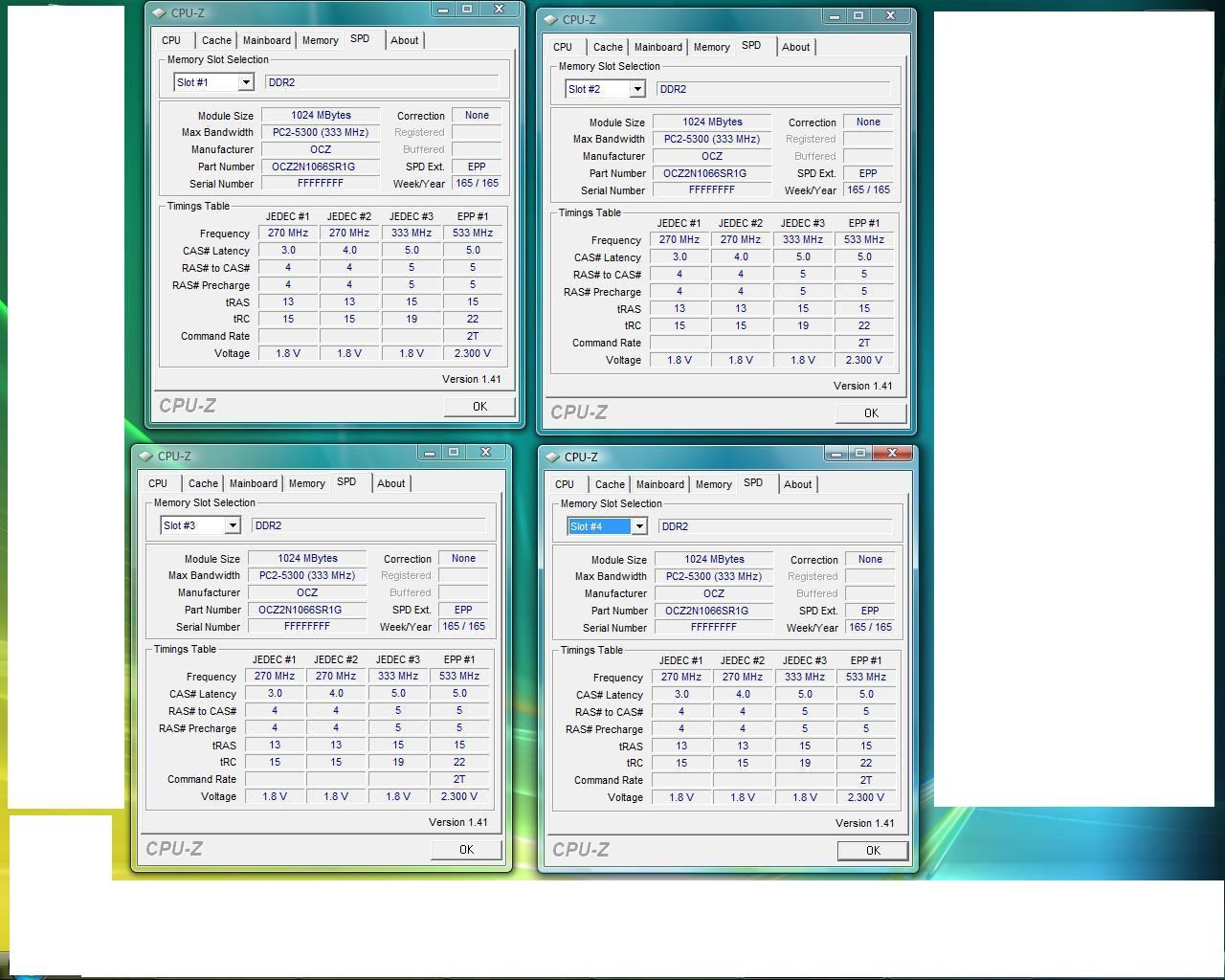Open Memory tab in Slot #1 window
The image size is (1225, 980).
point(320,40)
